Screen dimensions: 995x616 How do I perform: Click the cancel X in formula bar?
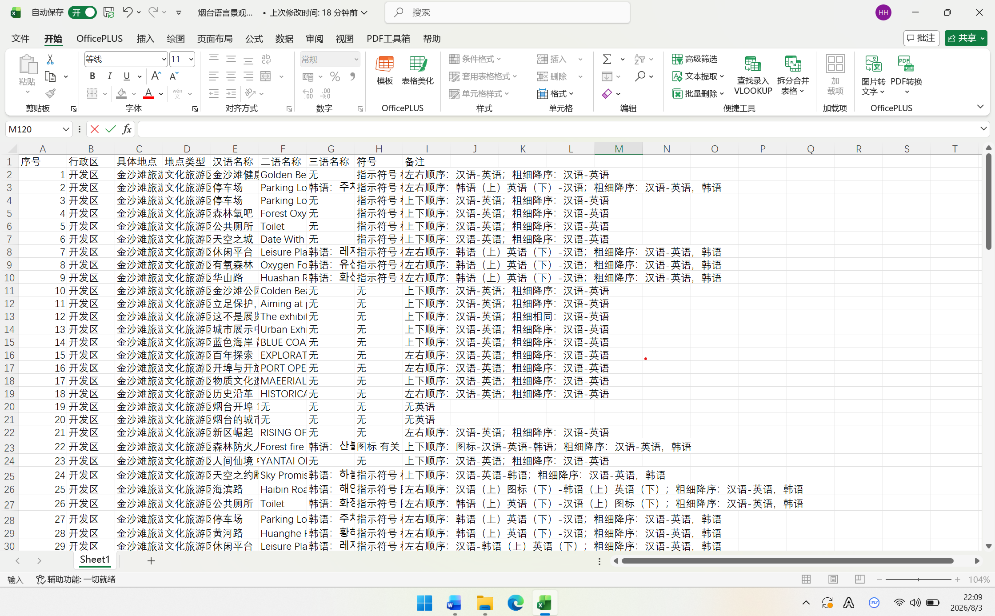tap(95, 129)
